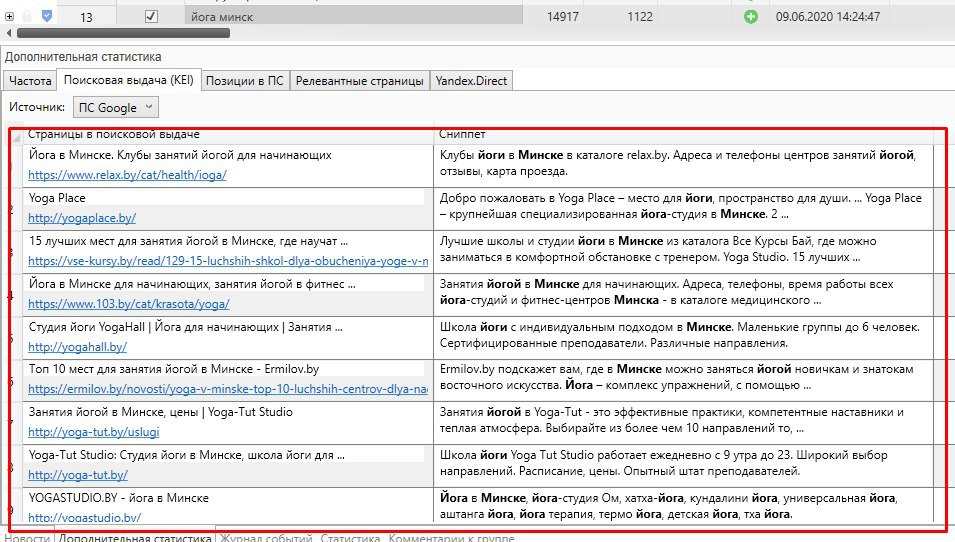Click date cell 09.06.2020 14:24:47
This screenshot has height=542, width=955.
(828, 16)
